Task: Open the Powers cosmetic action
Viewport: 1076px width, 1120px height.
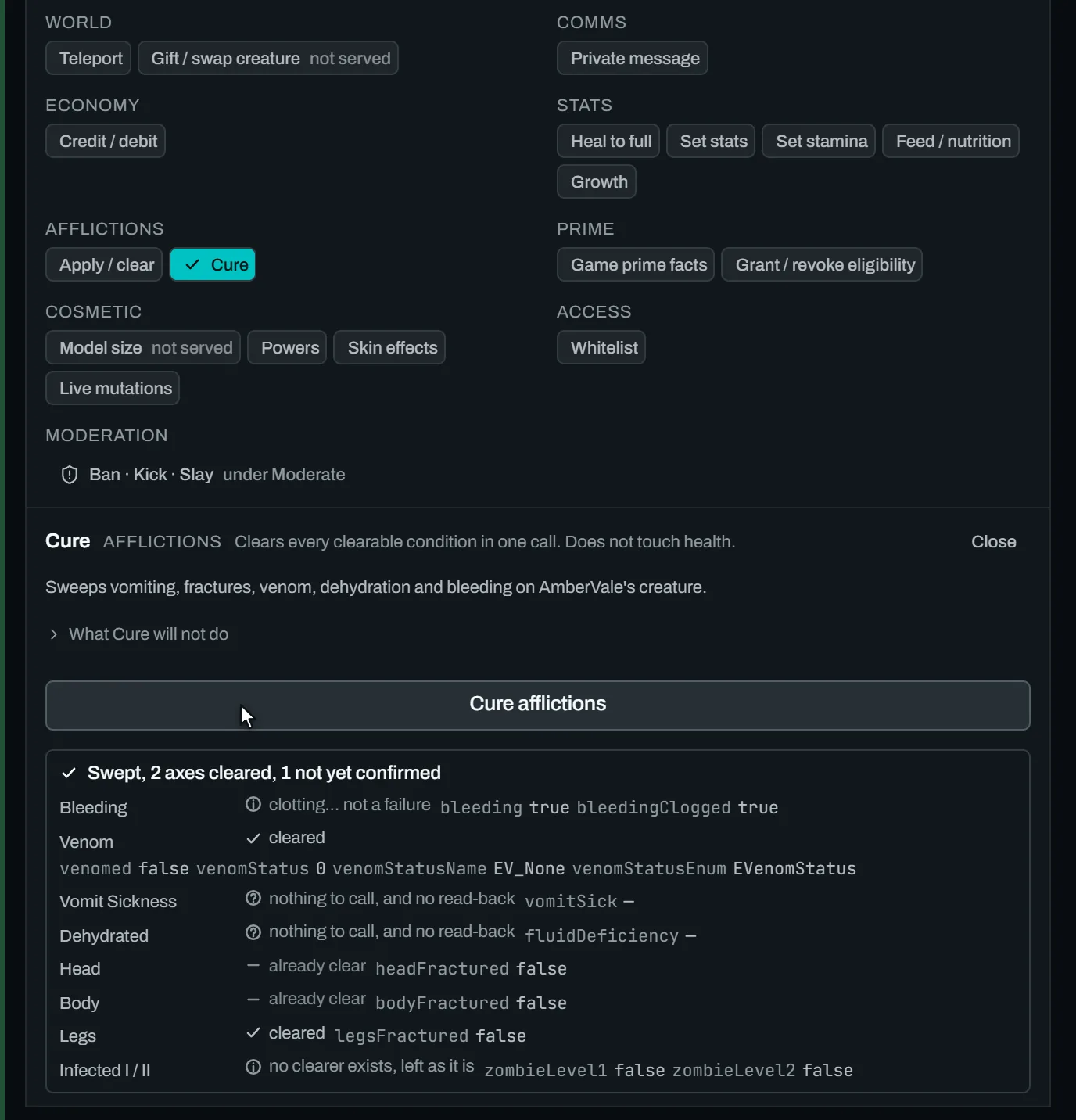Action: [x=287, y=347]
